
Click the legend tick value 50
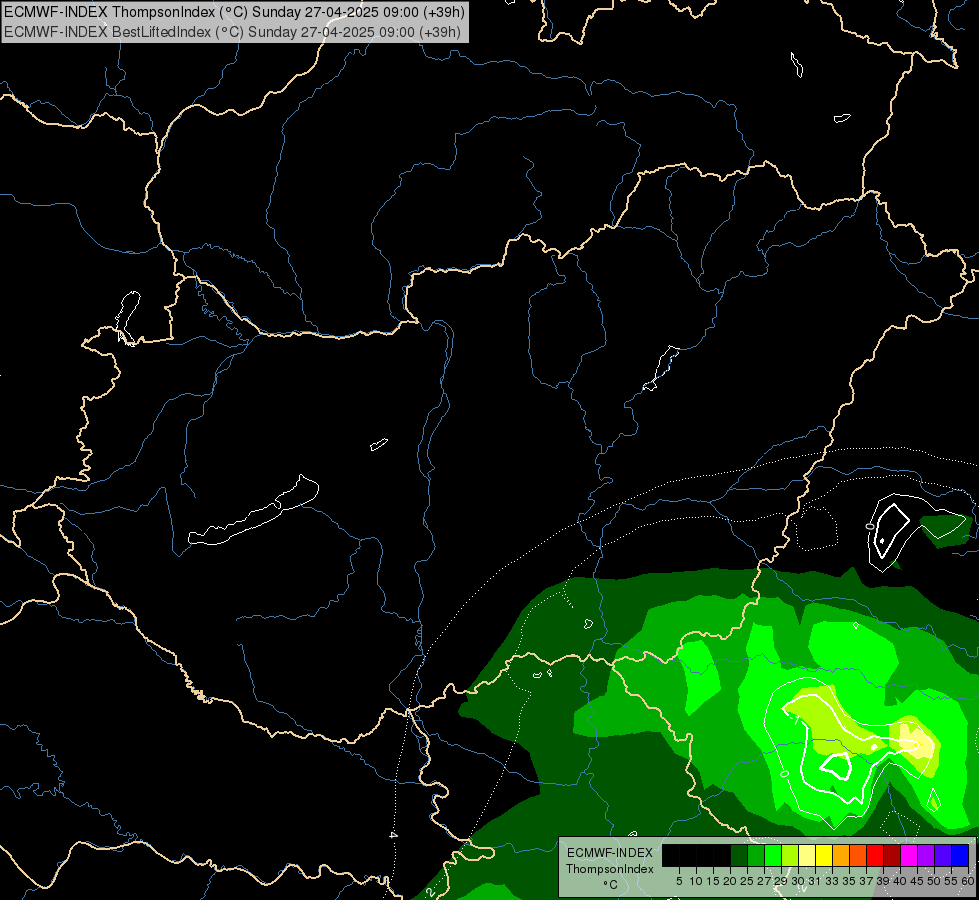[x=934, y=881]
